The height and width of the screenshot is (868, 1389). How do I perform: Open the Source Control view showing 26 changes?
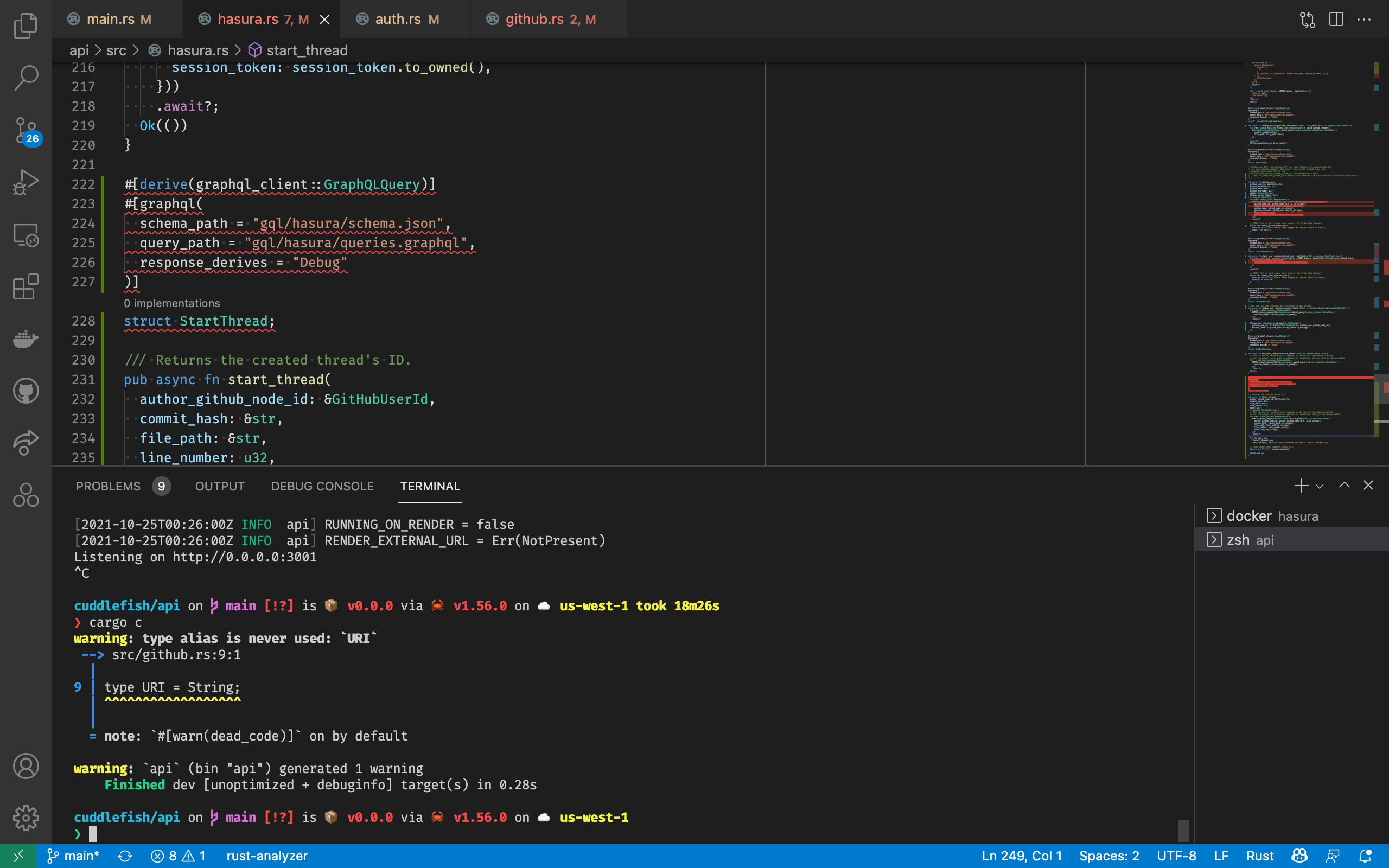pos(26,130)
